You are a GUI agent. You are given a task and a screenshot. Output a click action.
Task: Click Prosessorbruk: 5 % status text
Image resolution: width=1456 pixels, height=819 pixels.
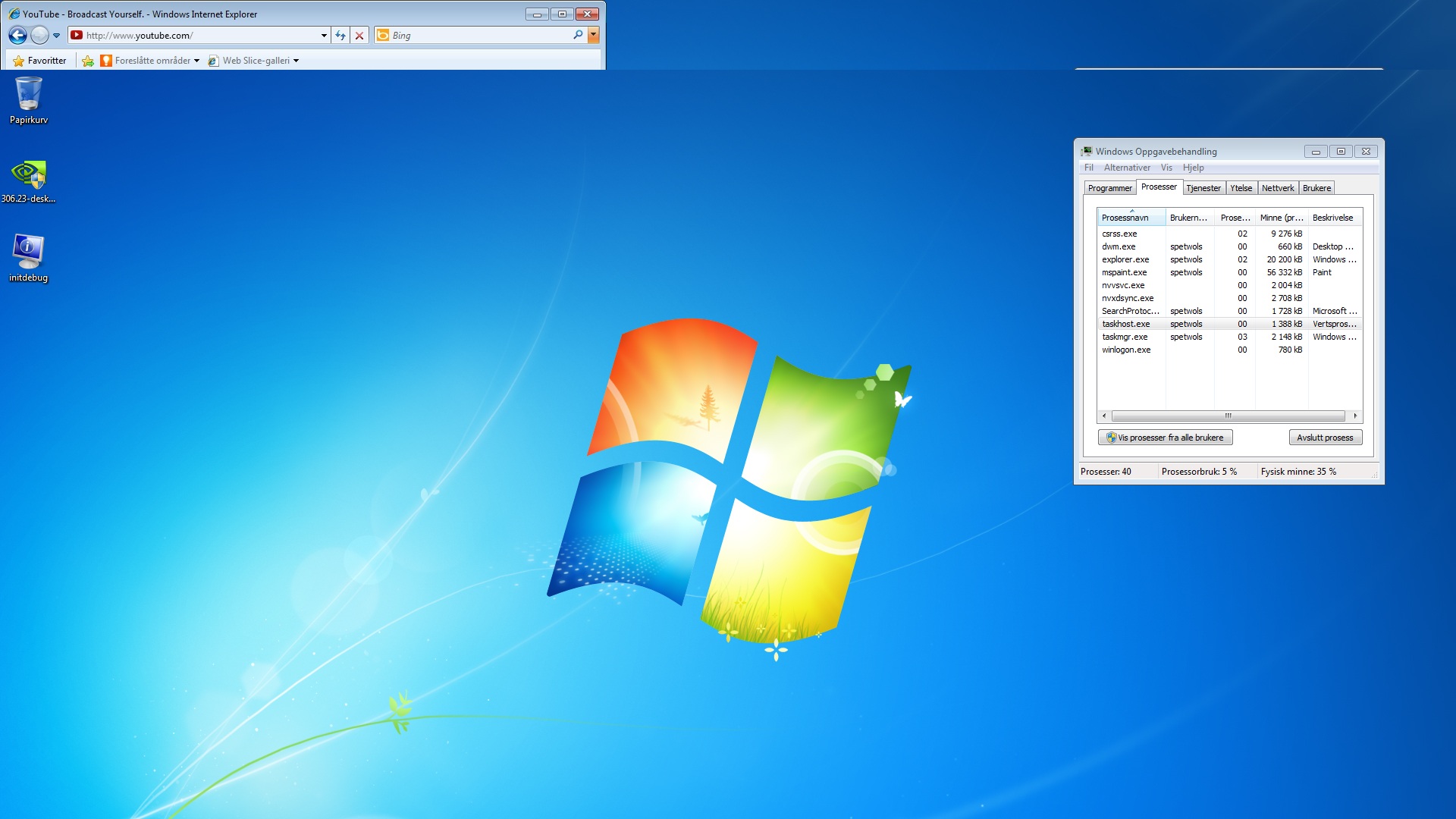point(1199,472)
